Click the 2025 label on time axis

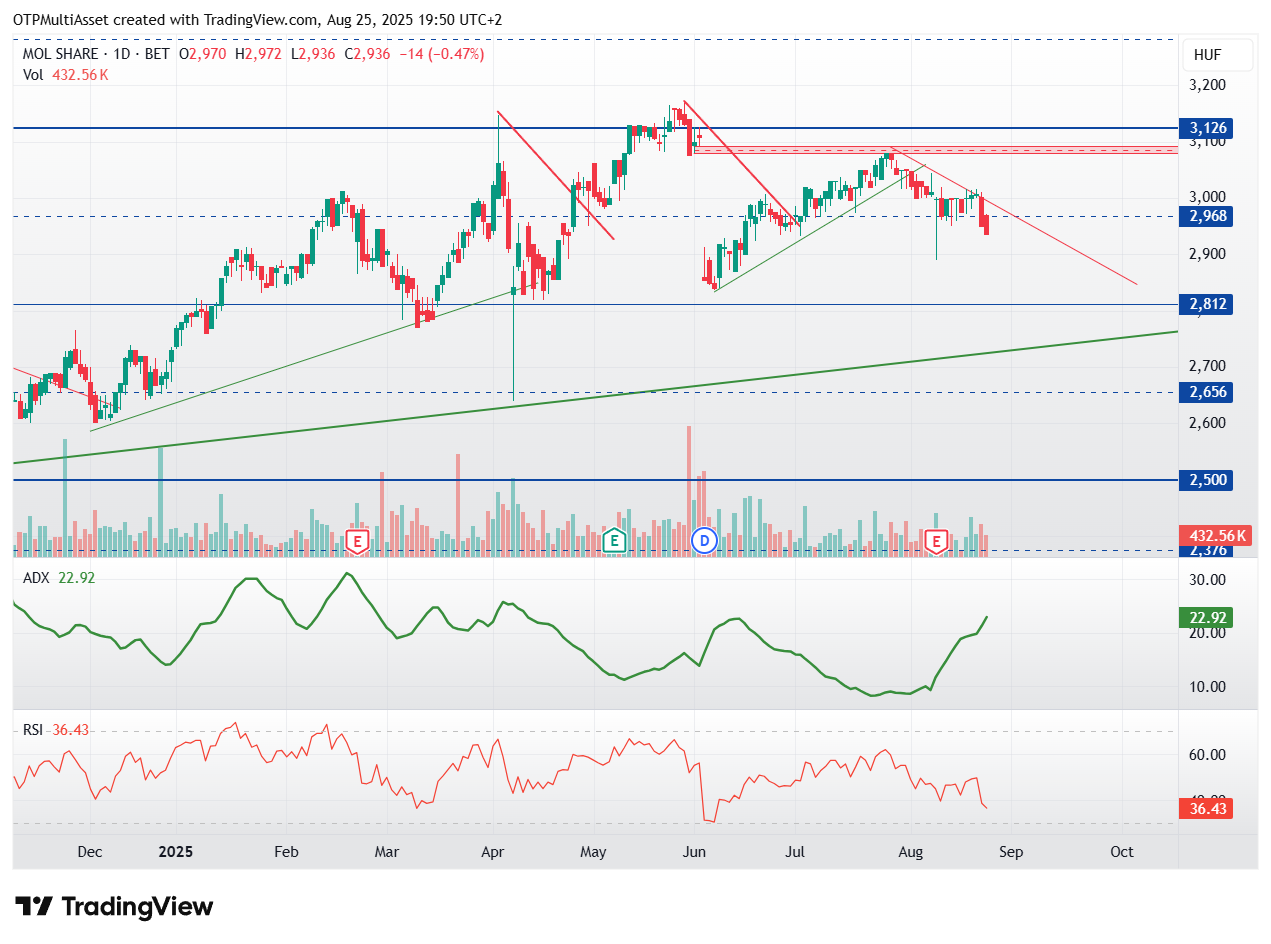point(175,852)
